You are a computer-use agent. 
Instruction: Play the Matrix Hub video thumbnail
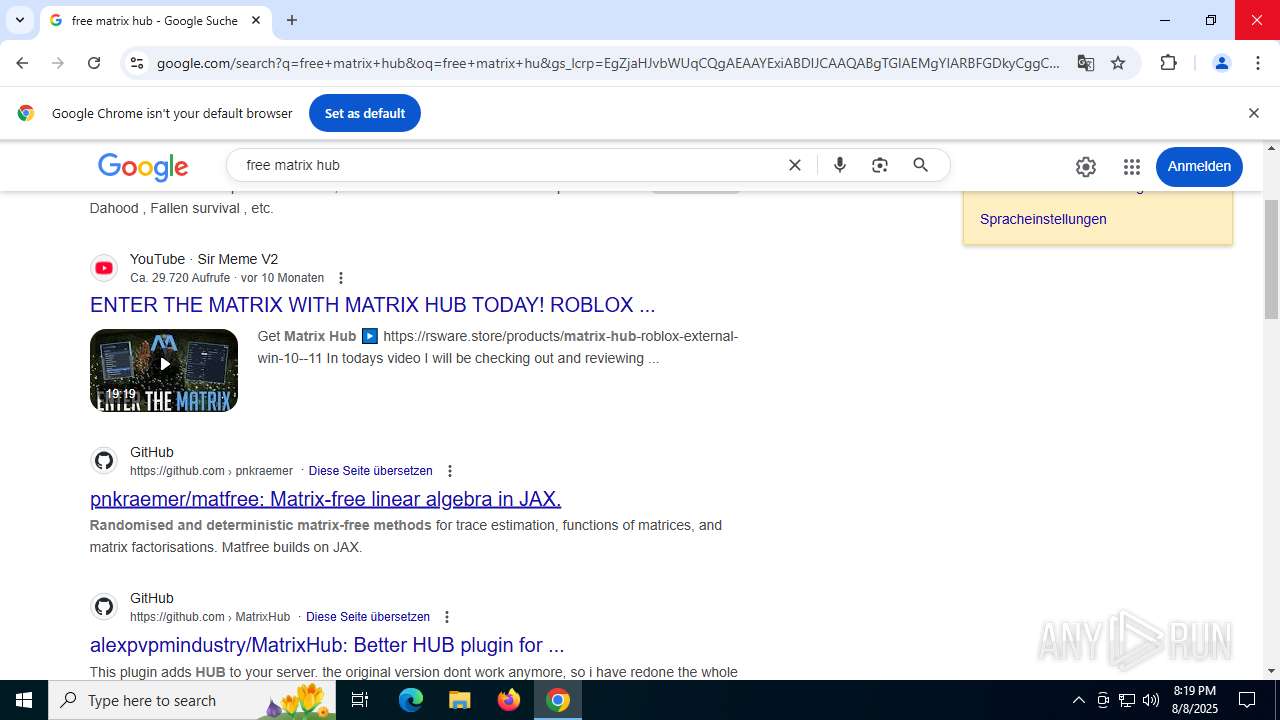pos(164,370)
